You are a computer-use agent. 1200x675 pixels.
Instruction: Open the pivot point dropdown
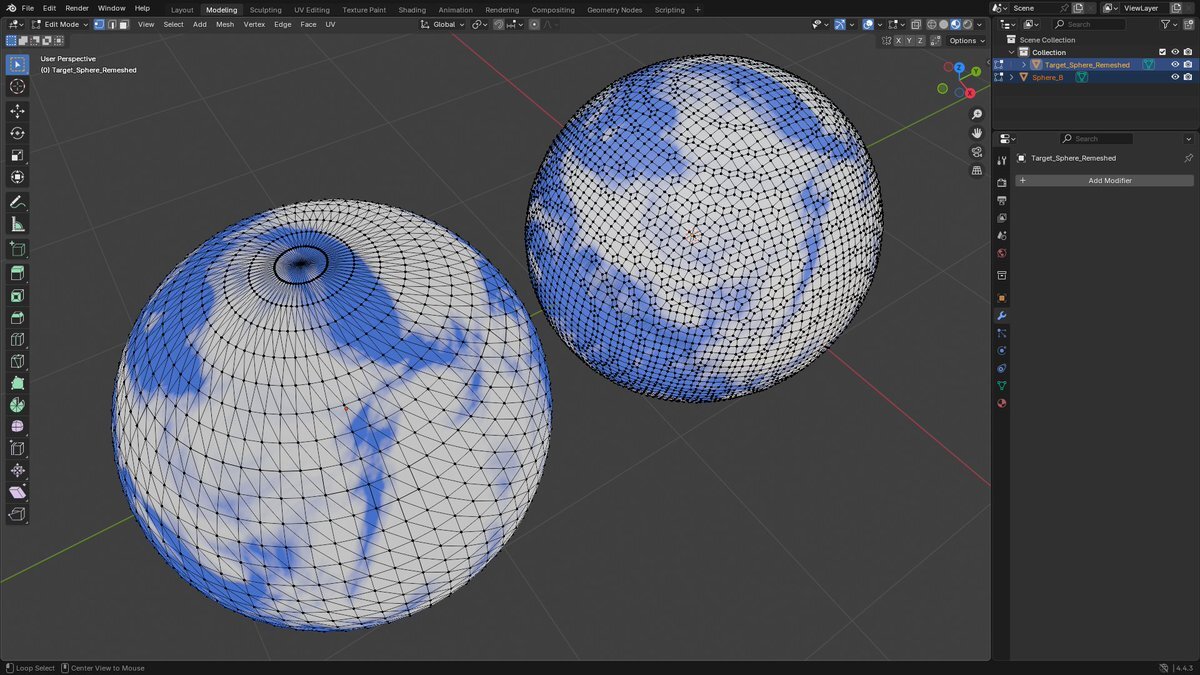tap(480, 24)
